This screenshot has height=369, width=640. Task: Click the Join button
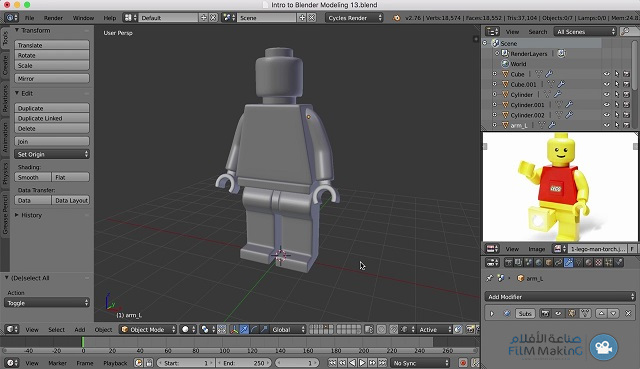(52, 141)
